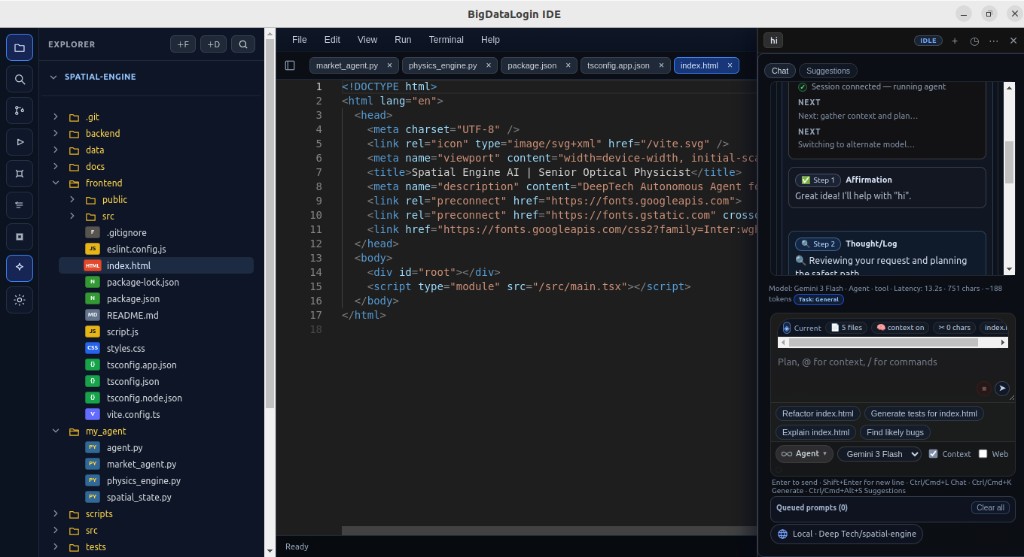Close the physics_engine.py tab
Image resolution: width=1024 pixels, height=557 pixels.
point(488,65)
